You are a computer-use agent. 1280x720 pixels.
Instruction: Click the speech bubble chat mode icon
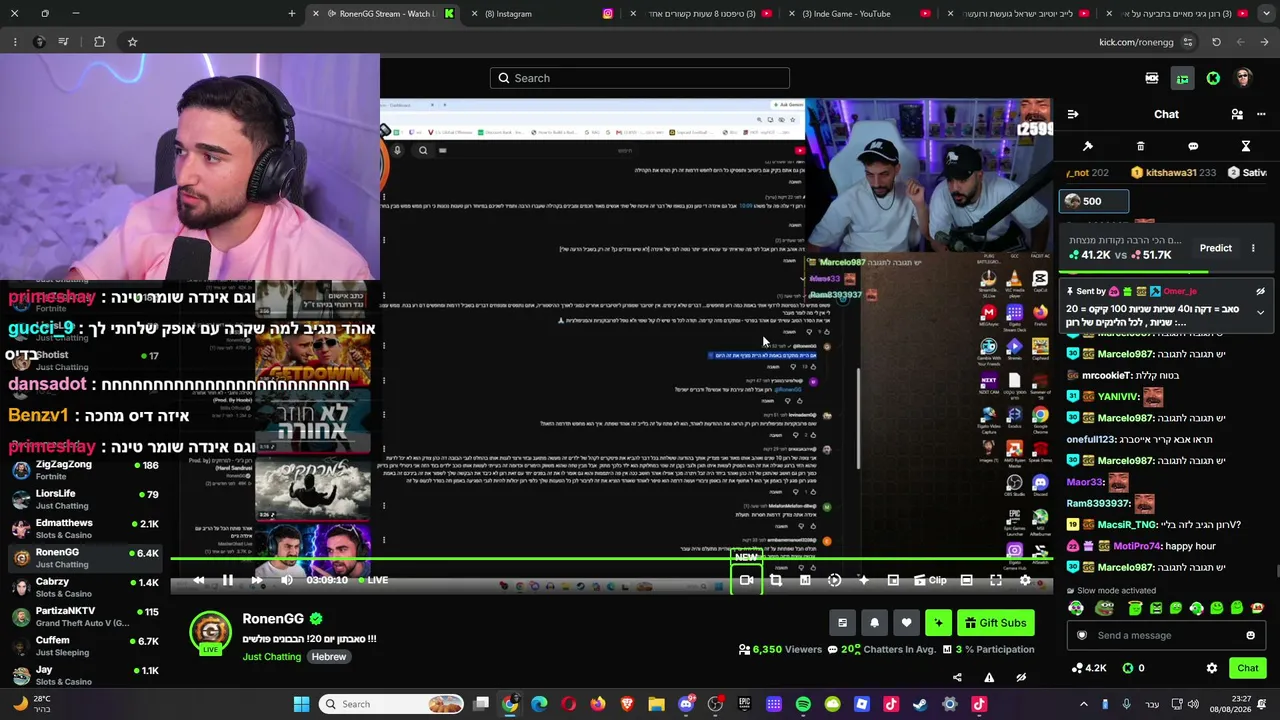coord(1193,146)
